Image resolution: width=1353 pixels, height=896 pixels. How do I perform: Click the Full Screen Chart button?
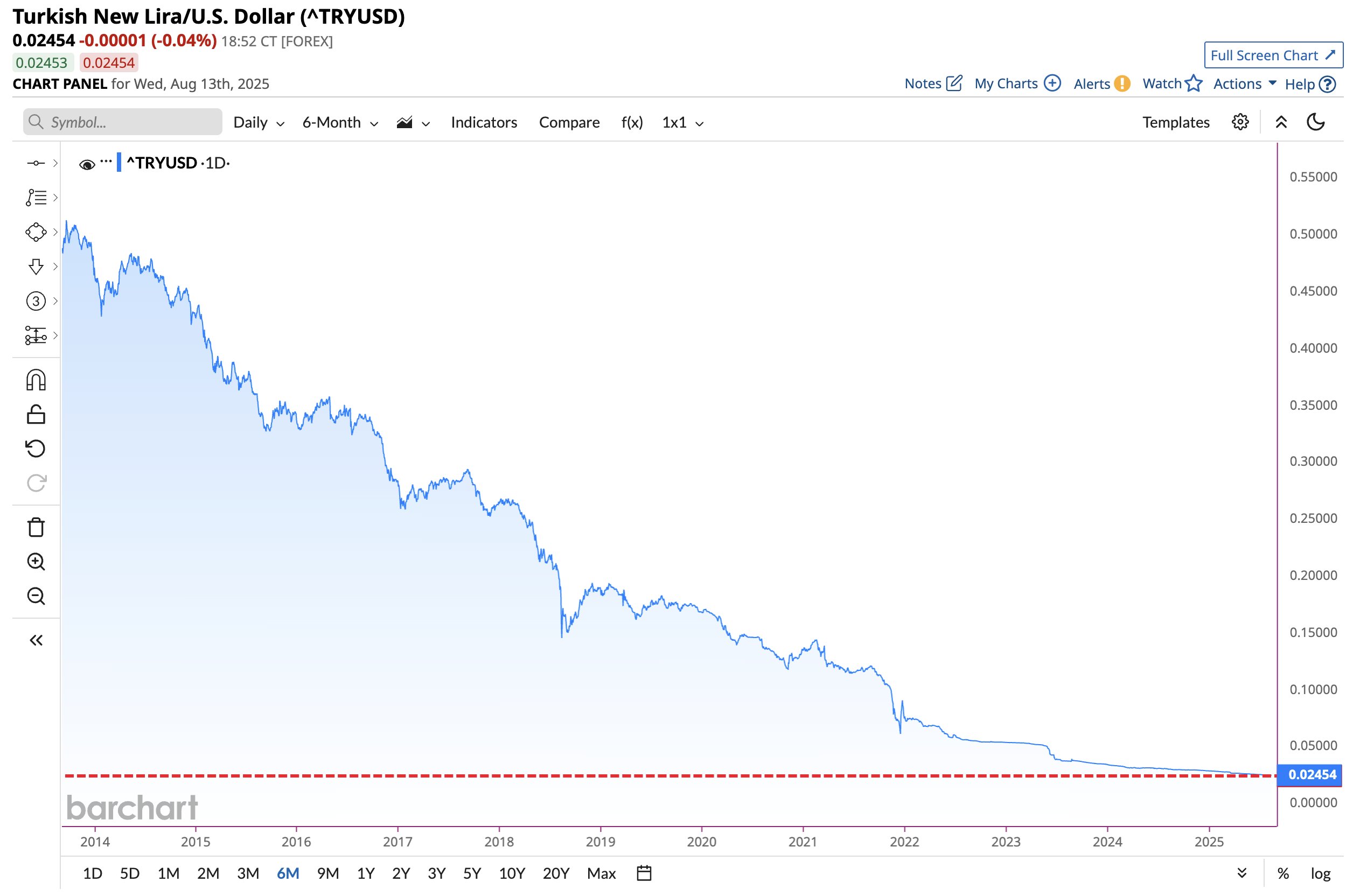[x=1272, y=55]
